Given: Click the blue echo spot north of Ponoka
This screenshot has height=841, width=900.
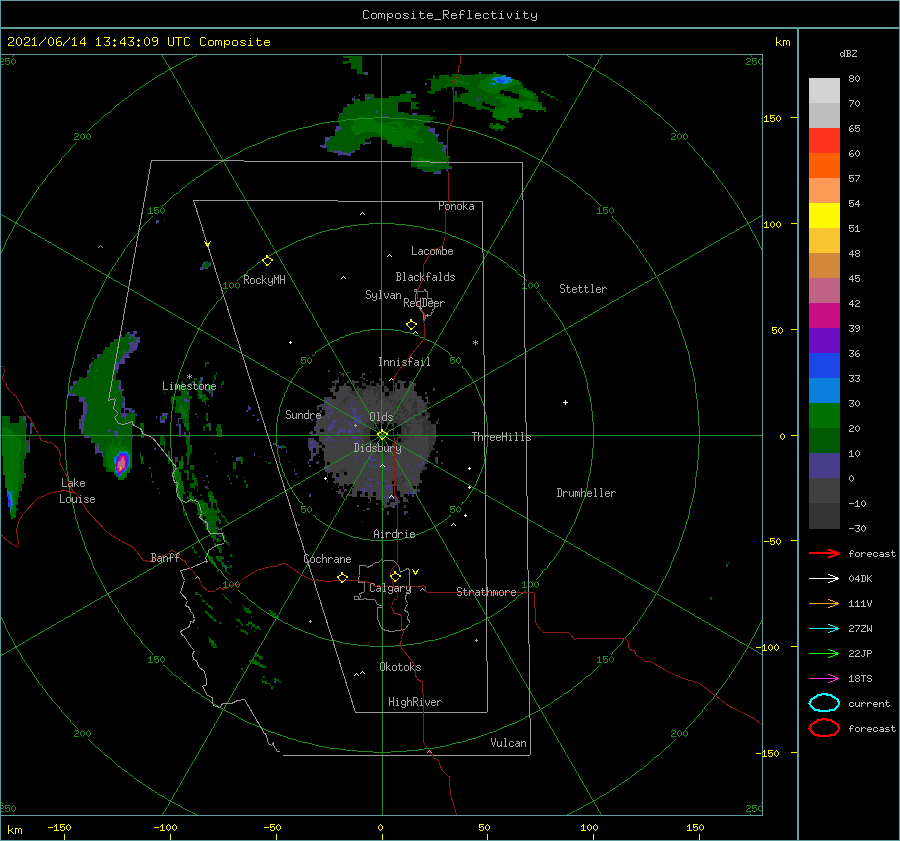Looking at the screenshot, I should tap(503, 79).
